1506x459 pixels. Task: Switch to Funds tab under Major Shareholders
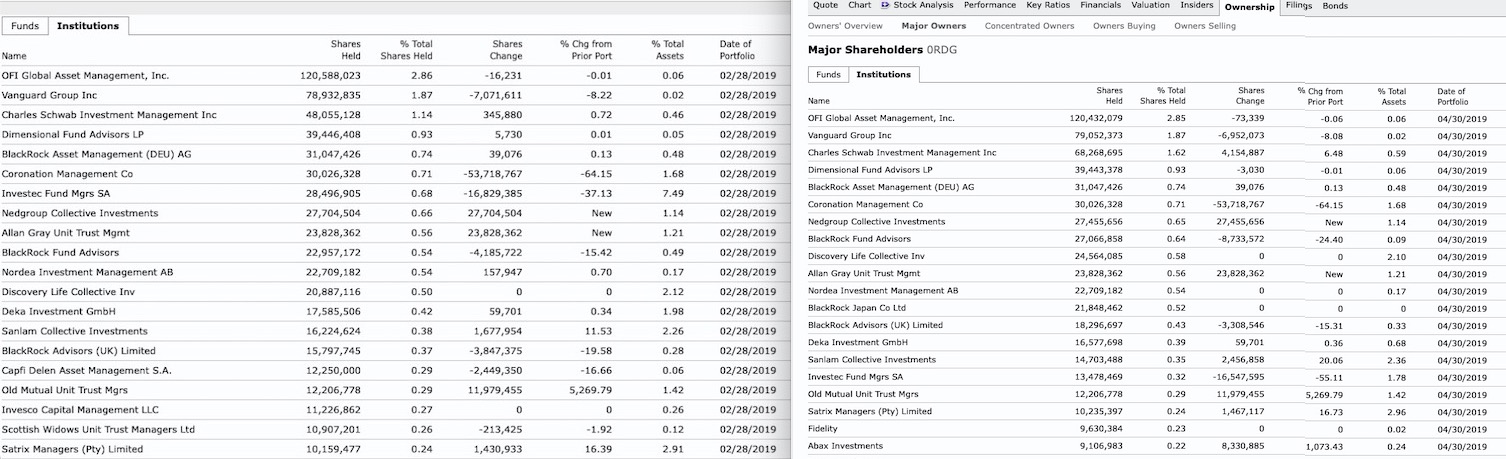click(x=828, y=74)
